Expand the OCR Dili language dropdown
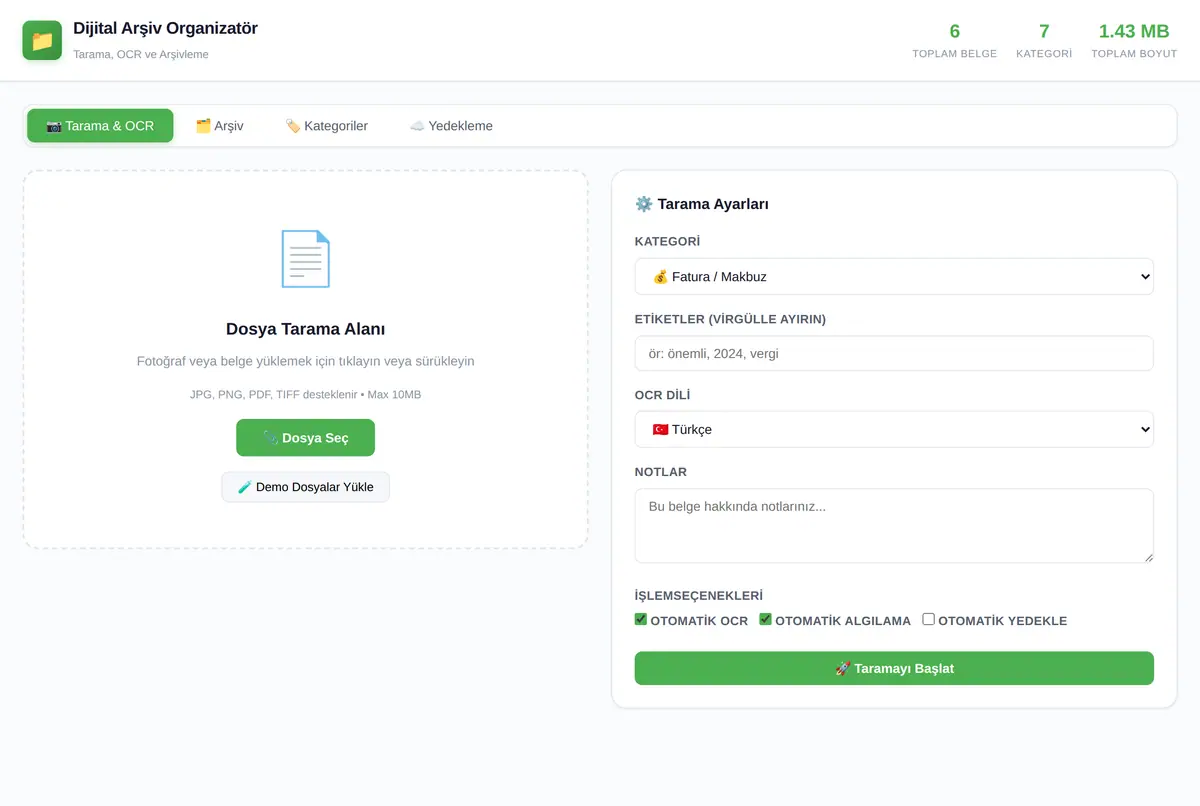The height and width of the screenshot is (806, 1200). pos(894,429)
